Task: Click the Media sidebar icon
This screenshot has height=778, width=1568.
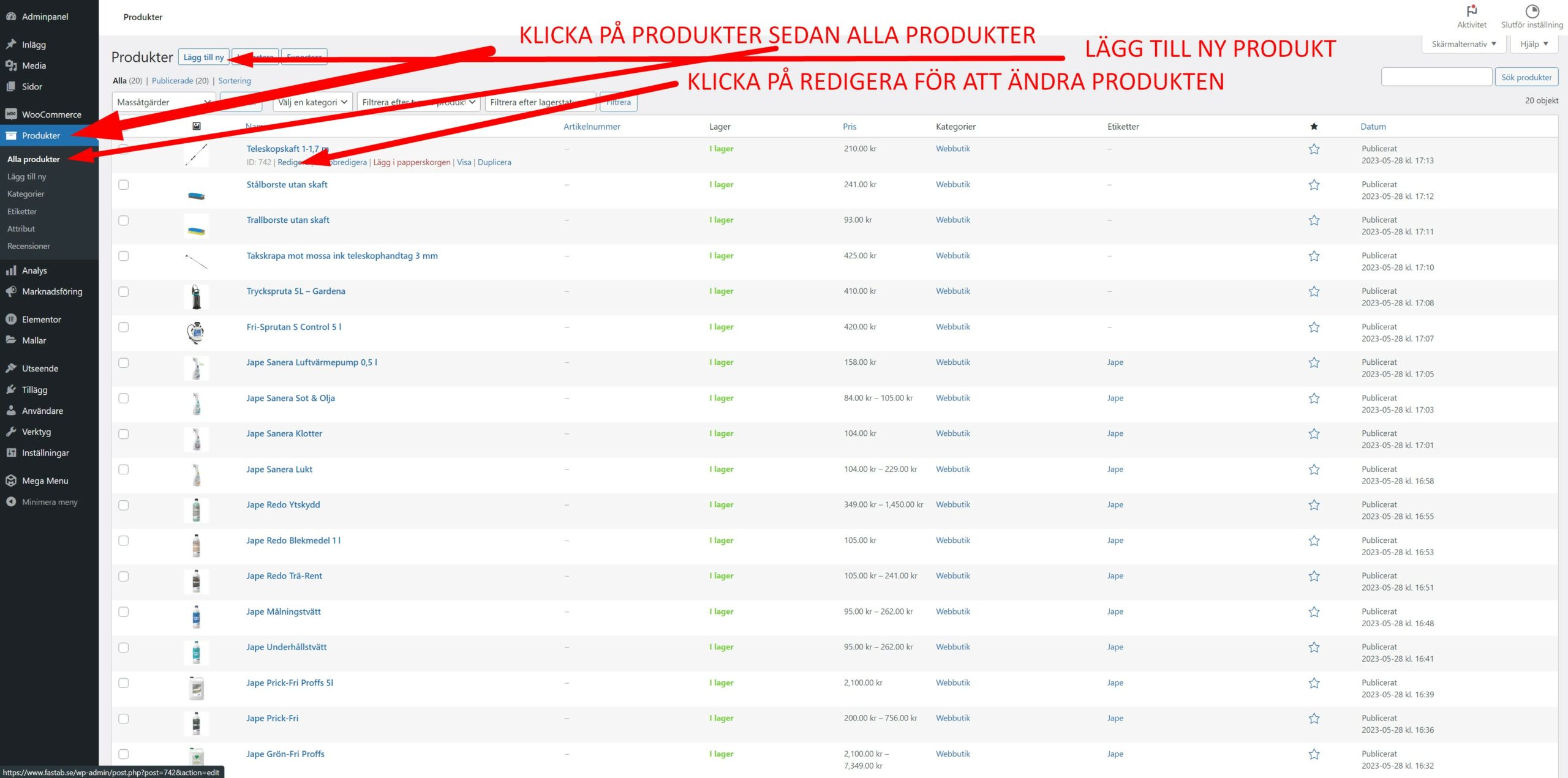Action: [x=11, y=65]
